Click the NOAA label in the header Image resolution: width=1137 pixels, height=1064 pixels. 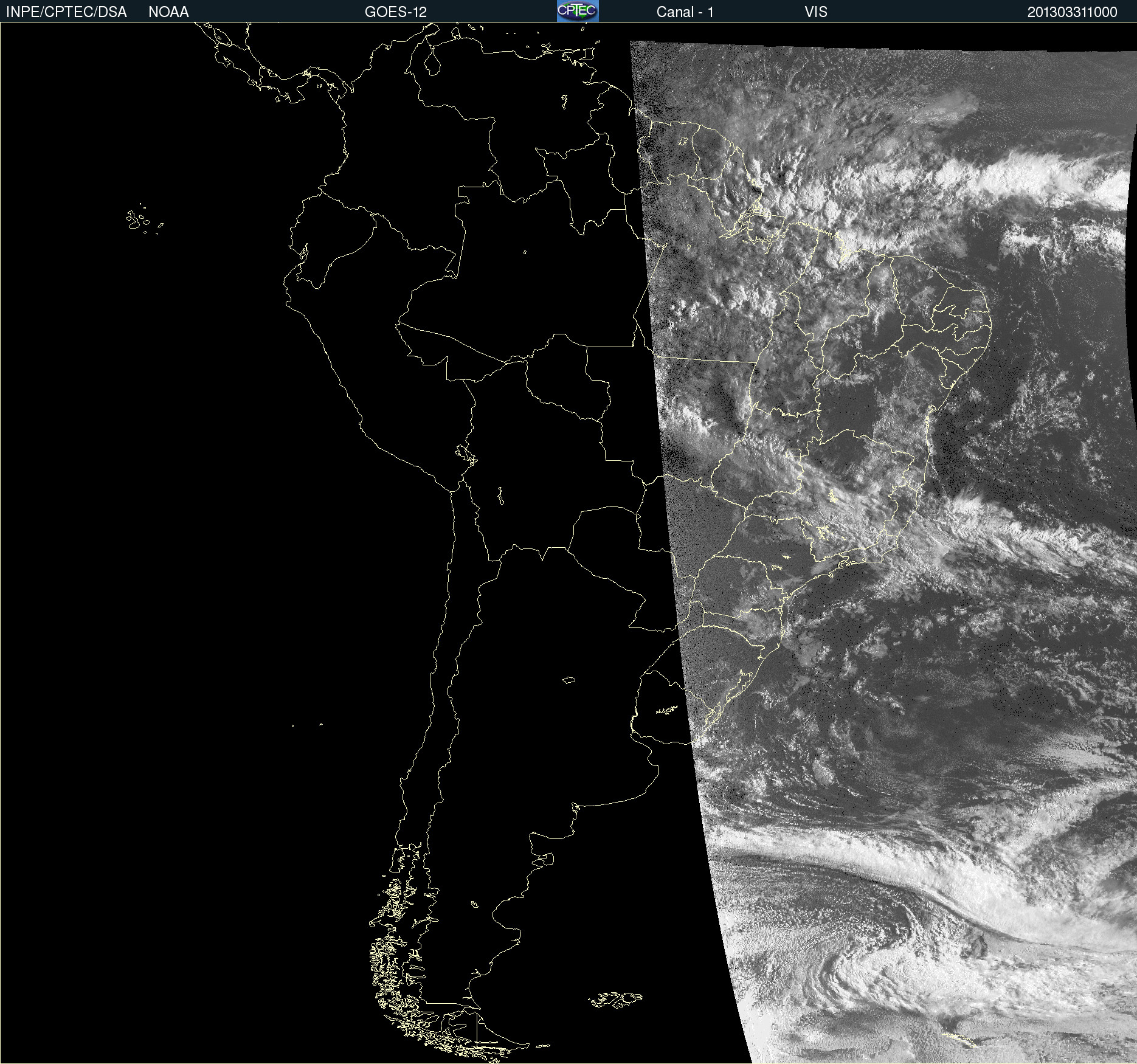168,12
